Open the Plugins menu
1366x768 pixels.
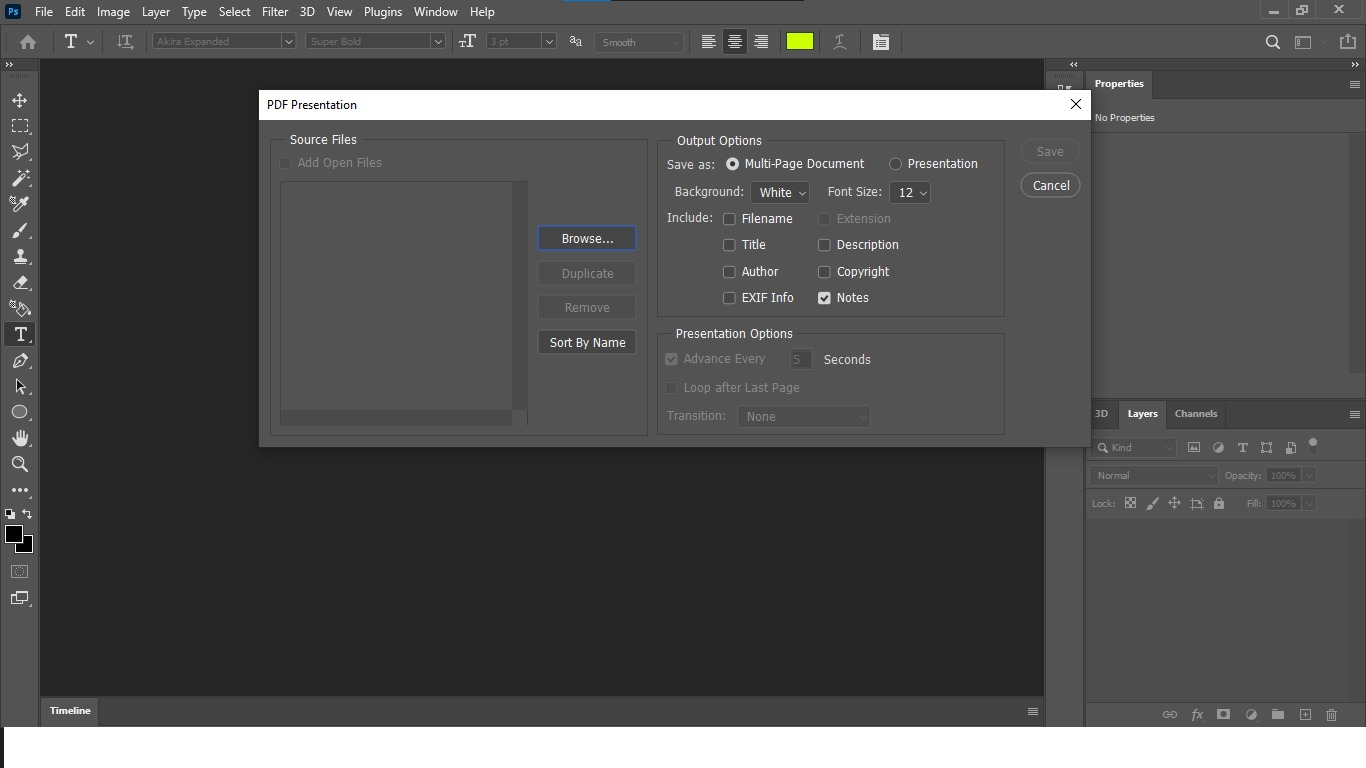(383, 12)
